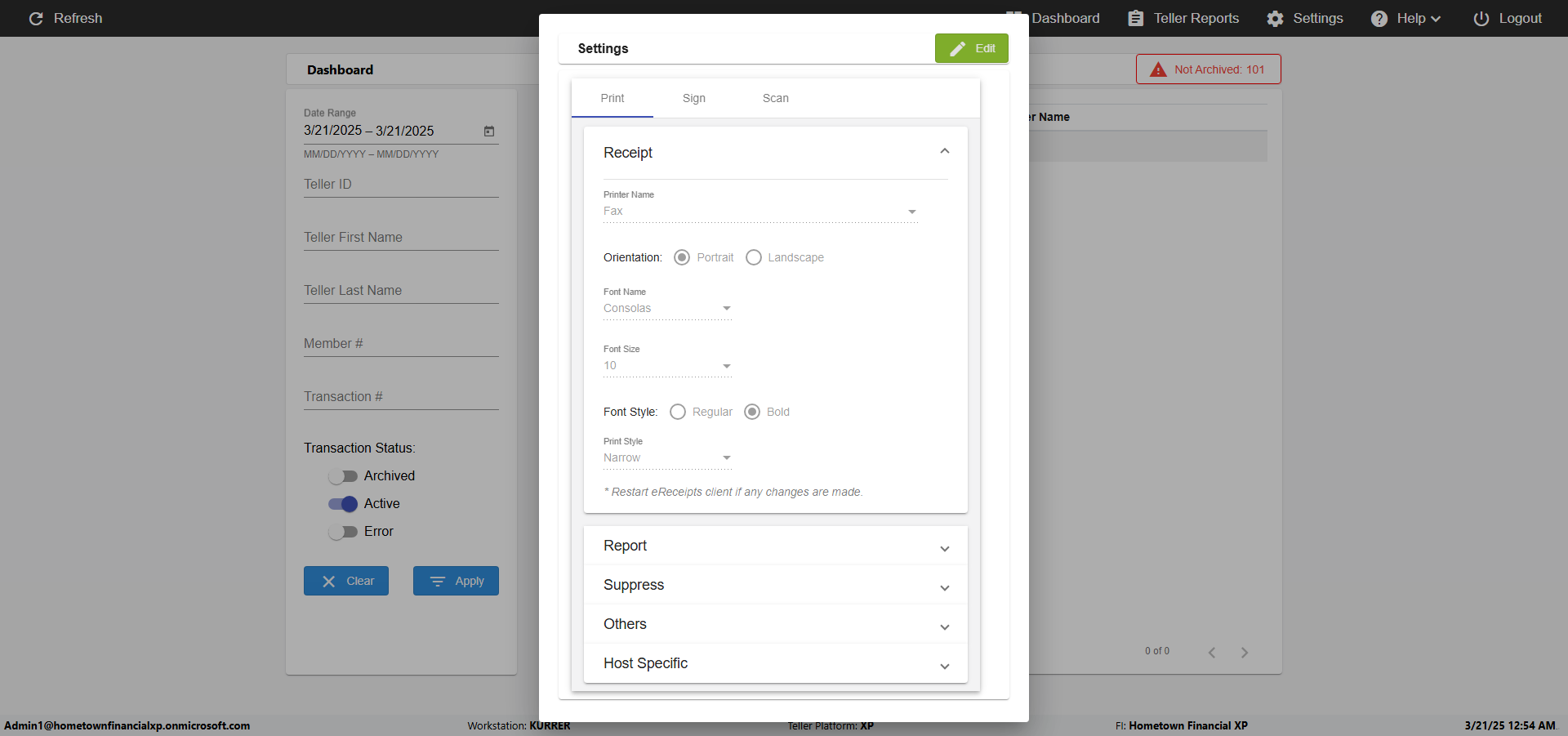Click the Apply filters button
Screen dimensions: 1568x736
(x=456, y=581)
